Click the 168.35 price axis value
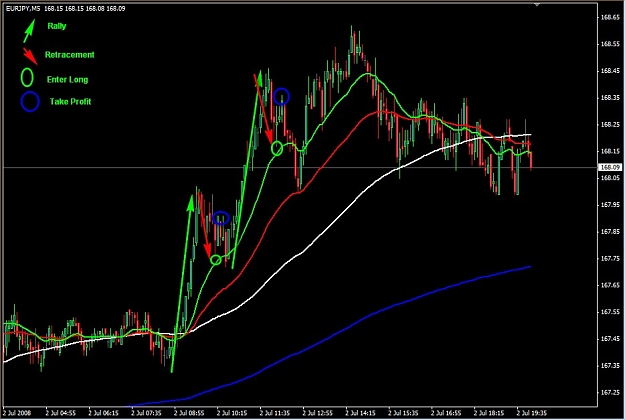The height and width of the screenshot is (420, 625). (610, 98)
